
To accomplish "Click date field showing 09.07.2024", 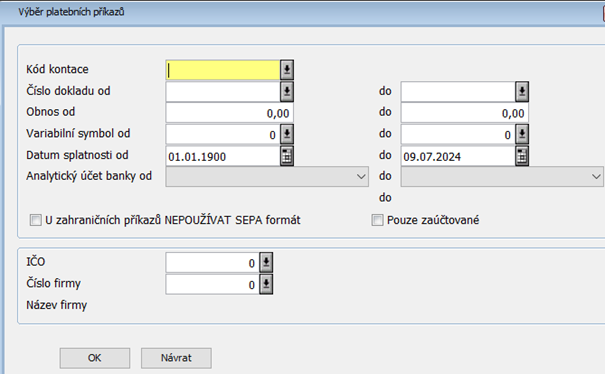I will 458,156.
